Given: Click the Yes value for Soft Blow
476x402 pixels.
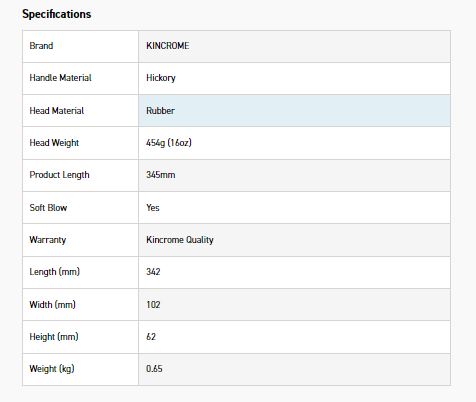Looking at the screenshot, I should point(153,207).
